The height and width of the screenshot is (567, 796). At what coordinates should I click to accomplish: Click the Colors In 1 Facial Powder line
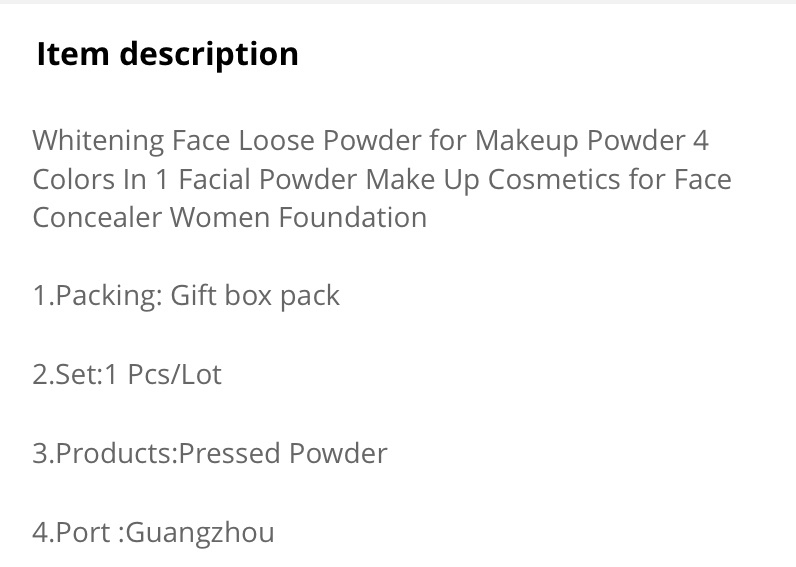382,179
